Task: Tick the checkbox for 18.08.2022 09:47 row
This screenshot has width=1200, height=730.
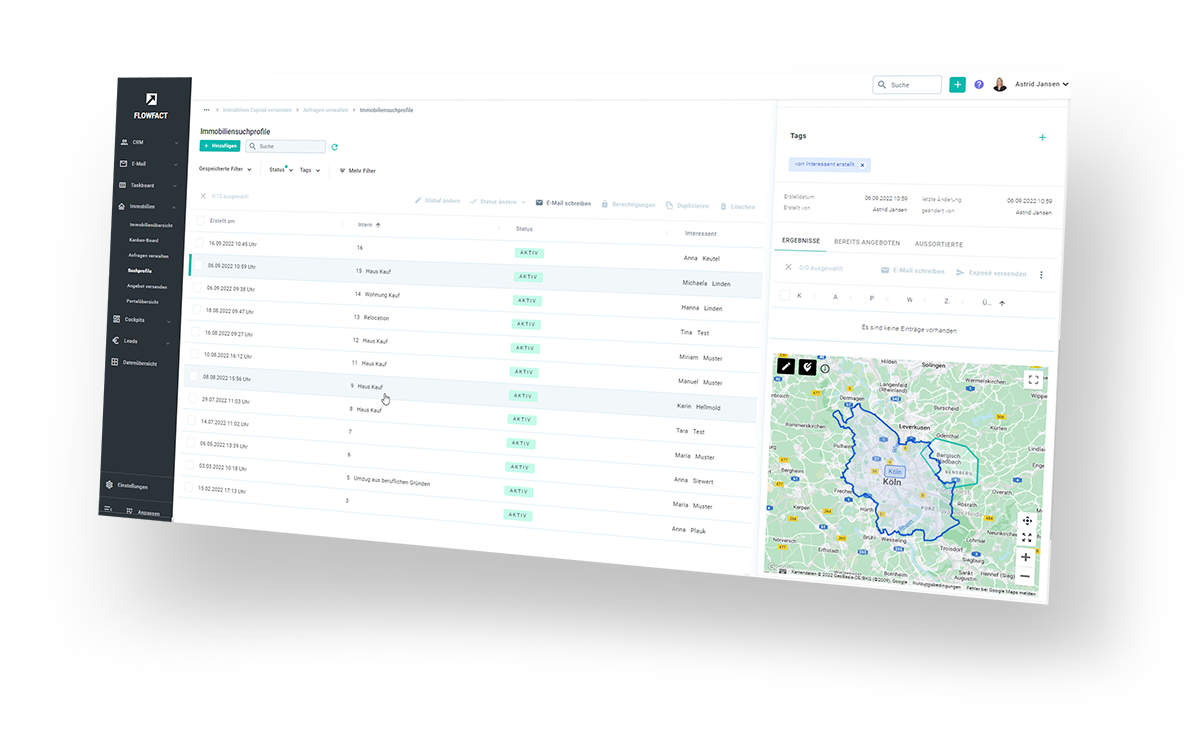Action: 196,310
